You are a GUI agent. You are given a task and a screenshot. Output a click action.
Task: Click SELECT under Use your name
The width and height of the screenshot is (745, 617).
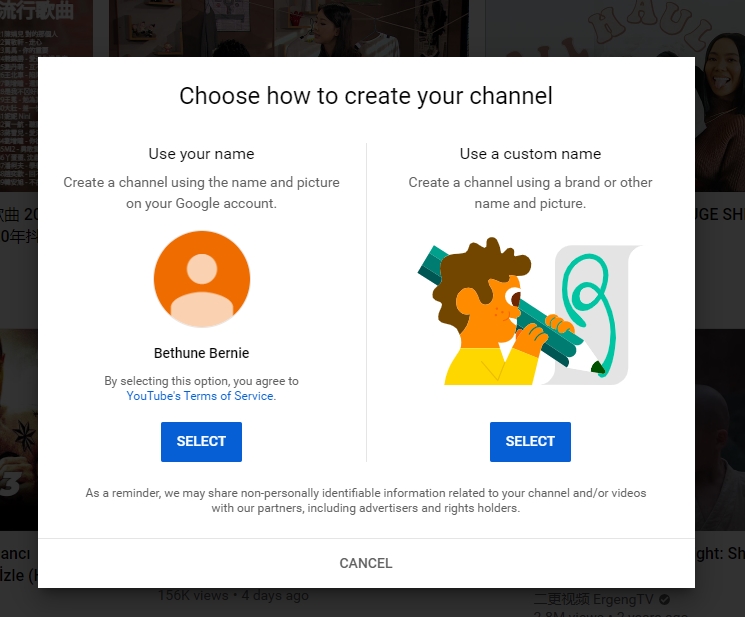pos(201,441)
